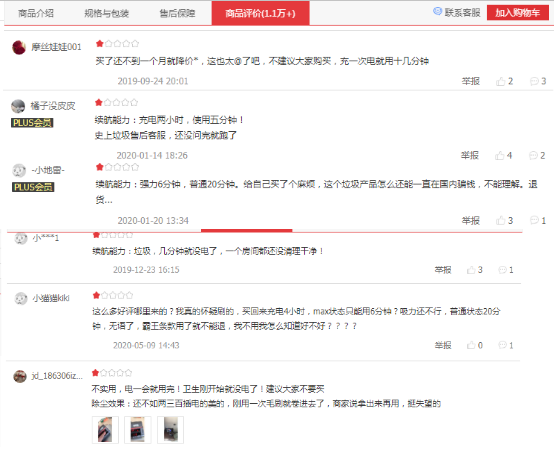Viewport: 554px width, 453px height.
Task: Select the 商品评价(1.1万+) tab
Action: [x=260, y=13]
